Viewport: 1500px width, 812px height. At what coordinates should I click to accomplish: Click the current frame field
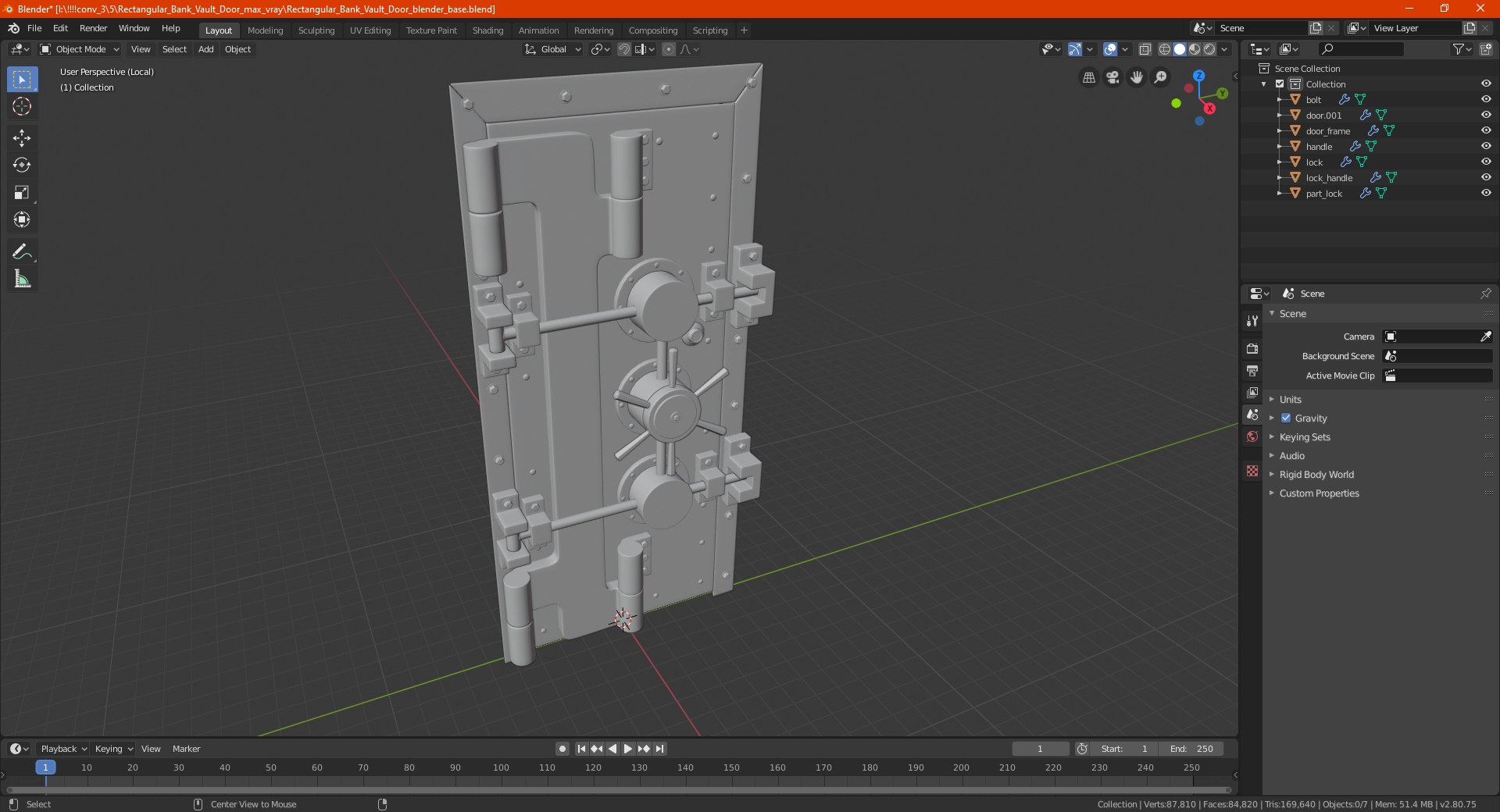tap(1040, 749)
